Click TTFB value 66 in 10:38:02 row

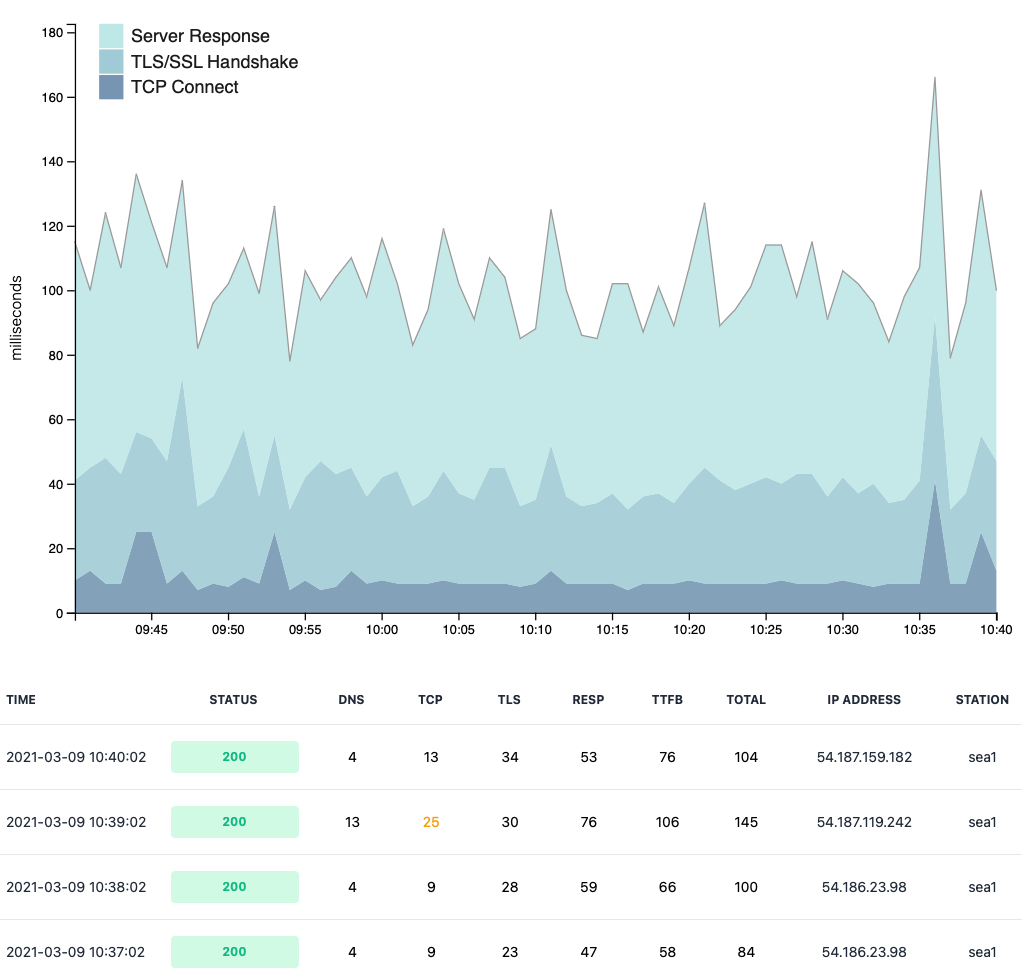[x=667, y=887]
